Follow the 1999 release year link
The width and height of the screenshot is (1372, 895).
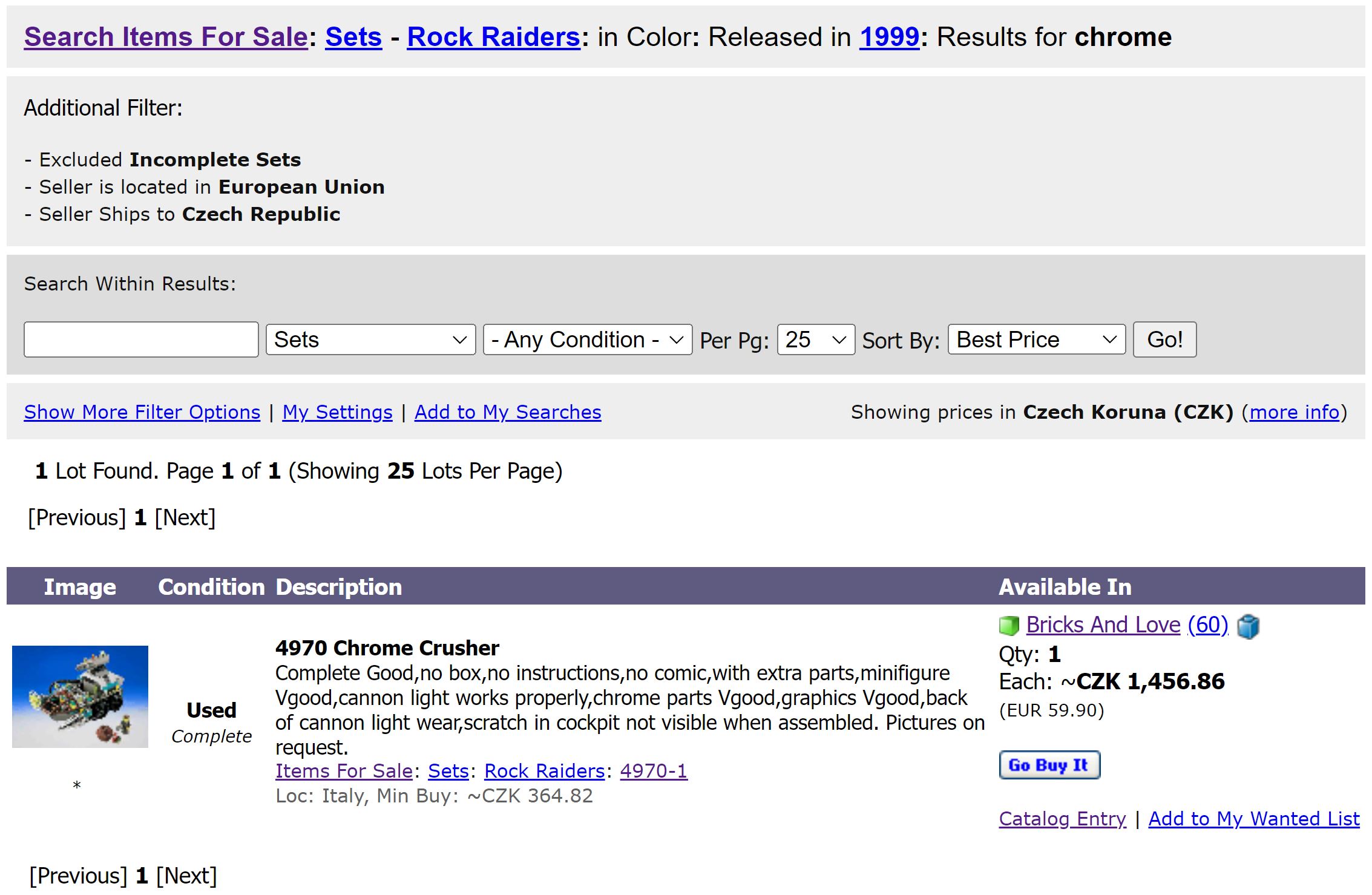tap(890, 37)
